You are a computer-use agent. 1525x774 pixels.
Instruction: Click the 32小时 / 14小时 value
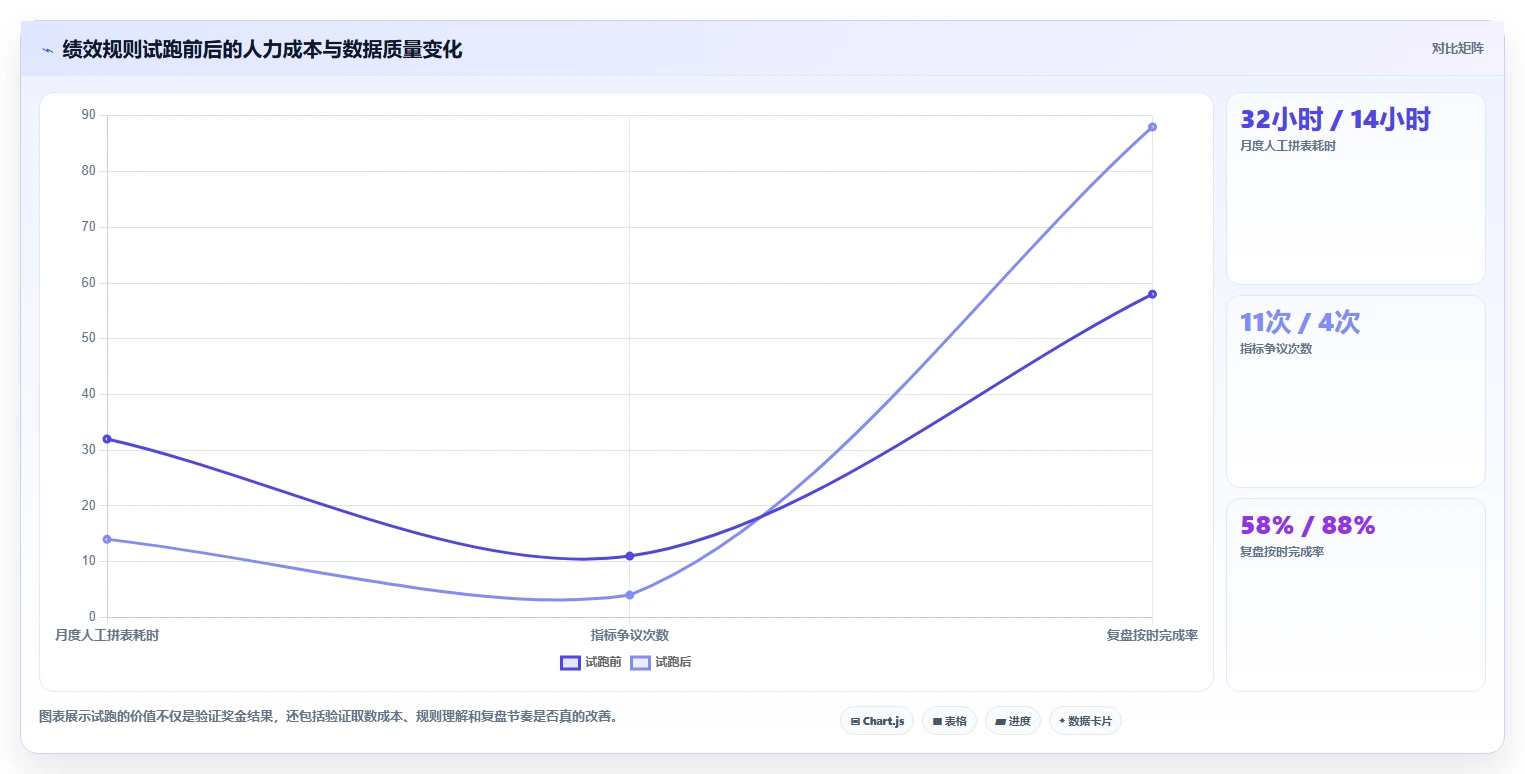tap(1335, 119)
